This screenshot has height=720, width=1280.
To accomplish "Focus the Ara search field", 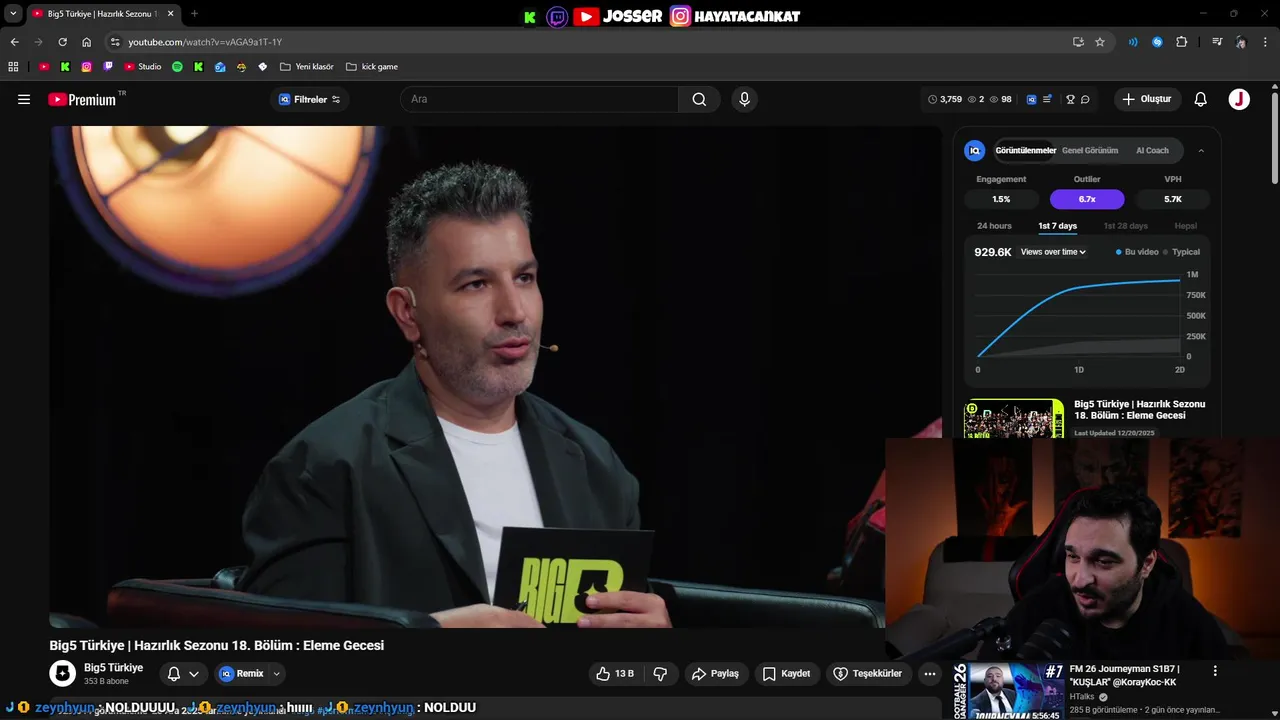I will 540,99.
